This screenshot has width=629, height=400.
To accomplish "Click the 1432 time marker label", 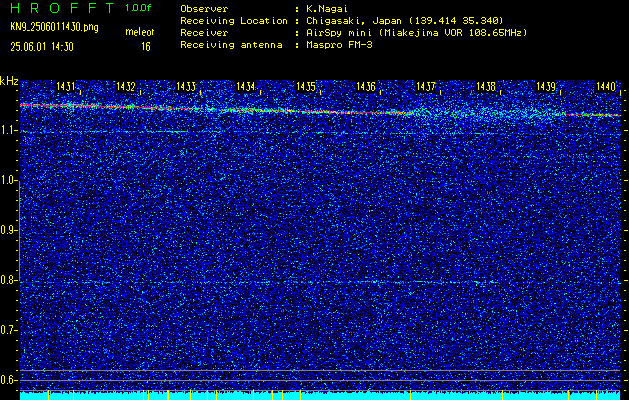I will click(126, 86).
